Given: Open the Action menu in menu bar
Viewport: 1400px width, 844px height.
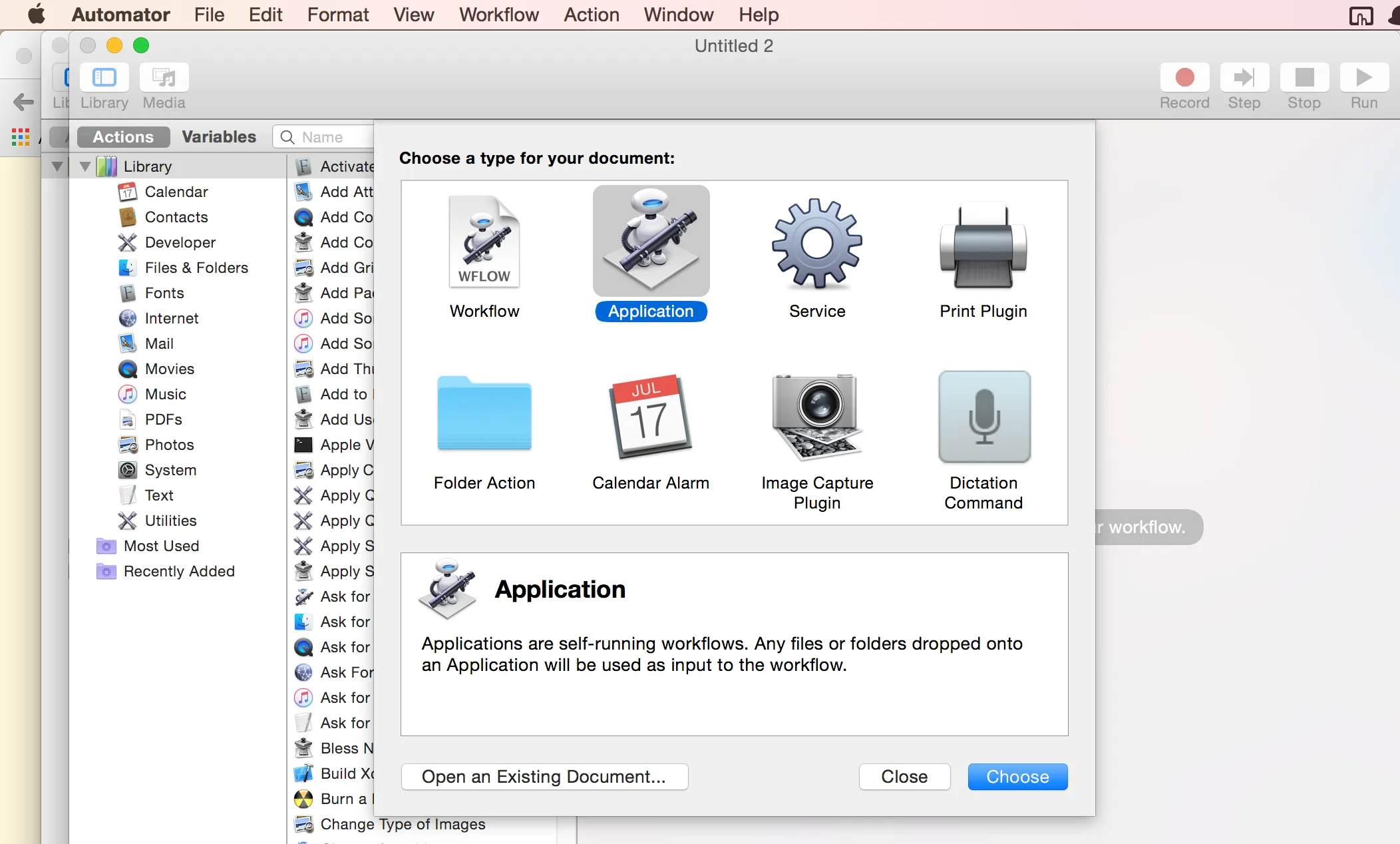Looking at the screenshot, I should point(591,15).
